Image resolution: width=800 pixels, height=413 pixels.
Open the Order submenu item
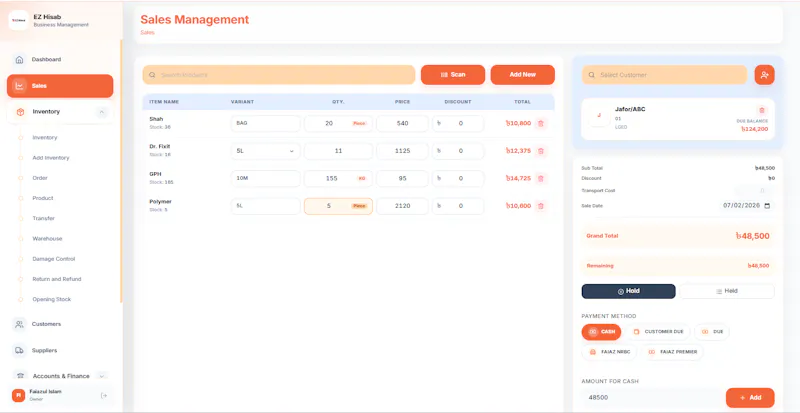click(x=40, y=178)
